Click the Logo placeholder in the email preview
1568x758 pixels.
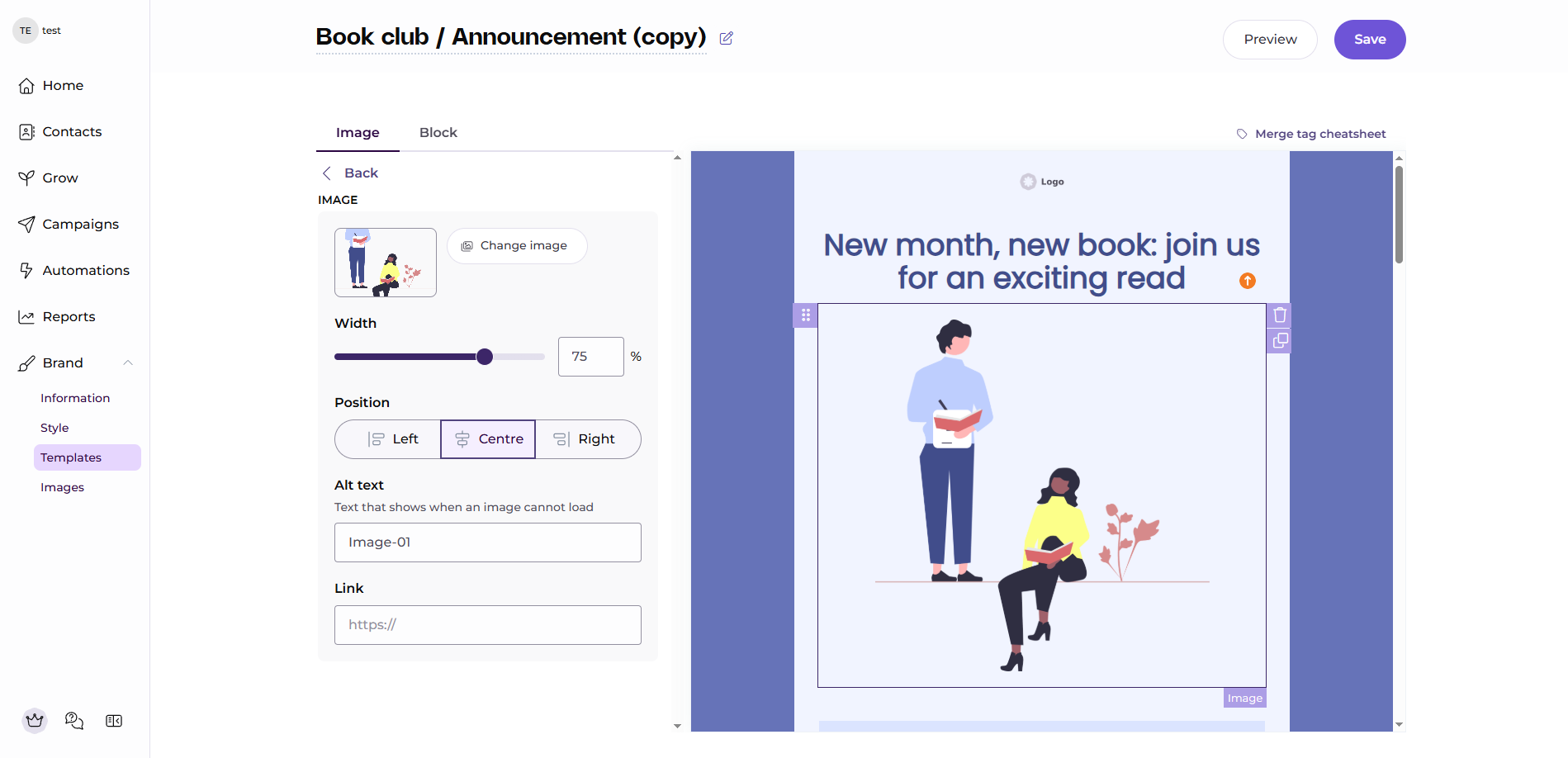[x=1042, y=182]
